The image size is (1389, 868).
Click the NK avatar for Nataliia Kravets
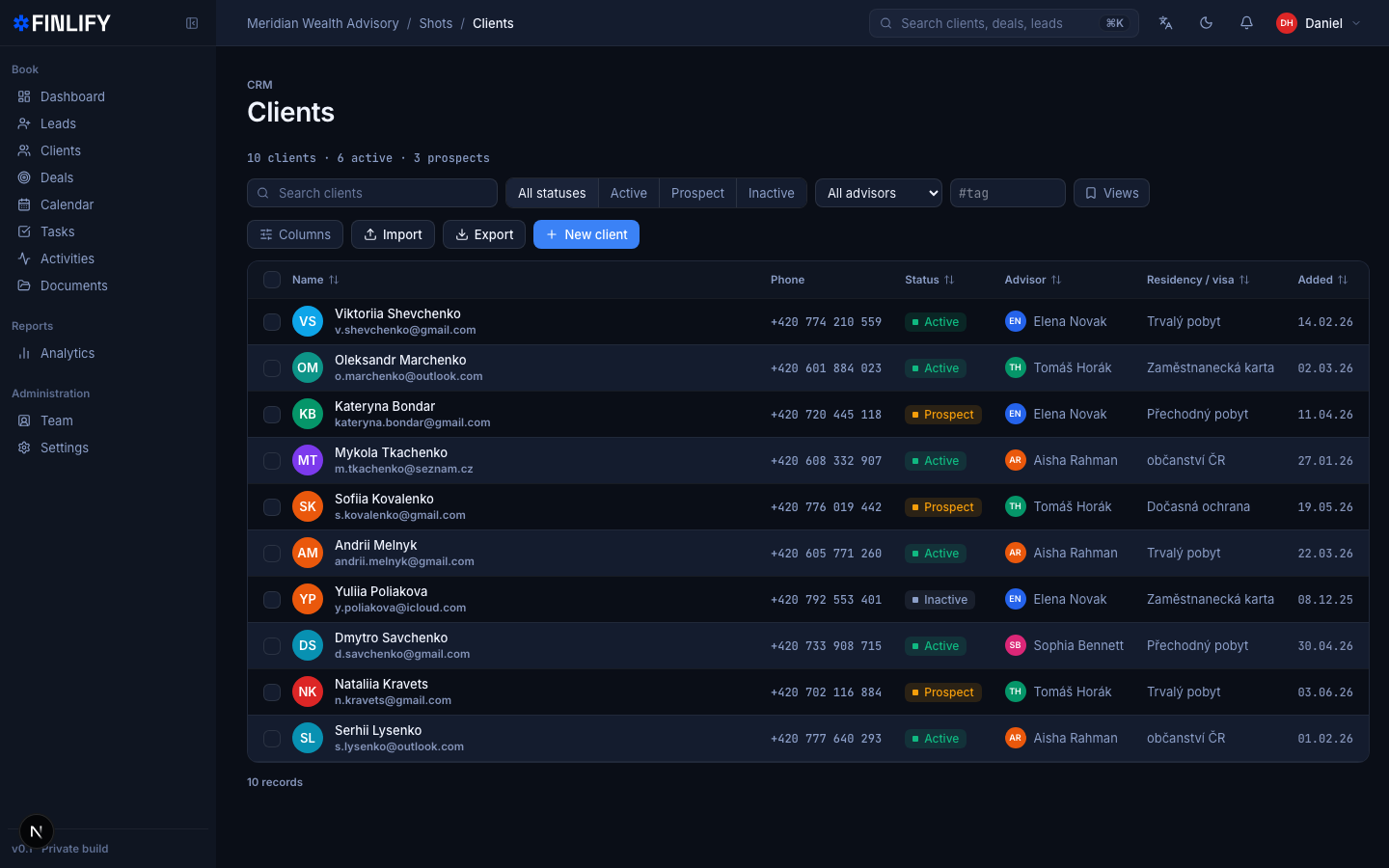pyautogui.click(x=308, y=692)
